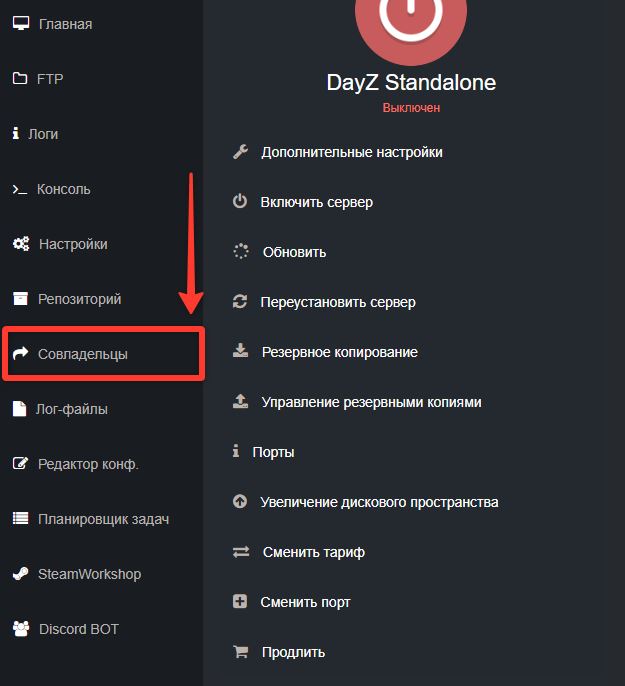Viewport: 625px width, 686px height.
Task: Click the Сменить порт option
Action: (305, 602)
